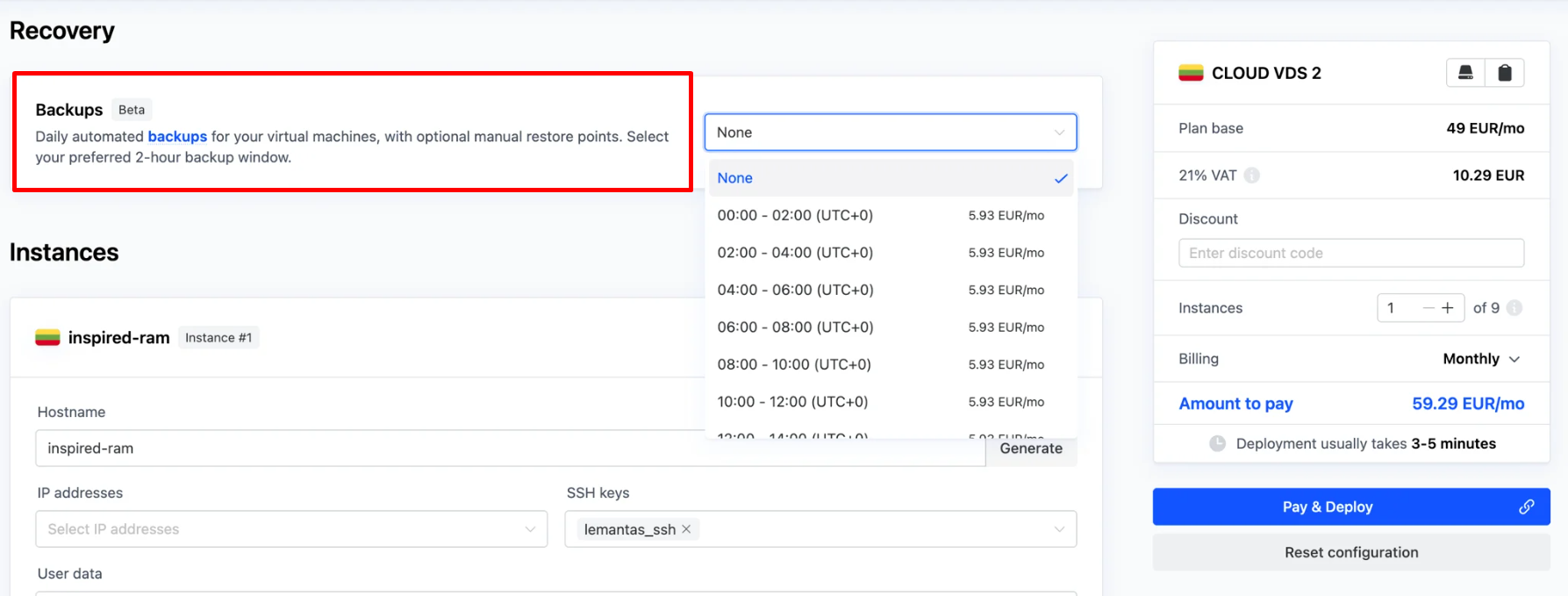
Task: Click the clipboard icon beside CLOUD VDS 2
Action: coord(1504,73)
